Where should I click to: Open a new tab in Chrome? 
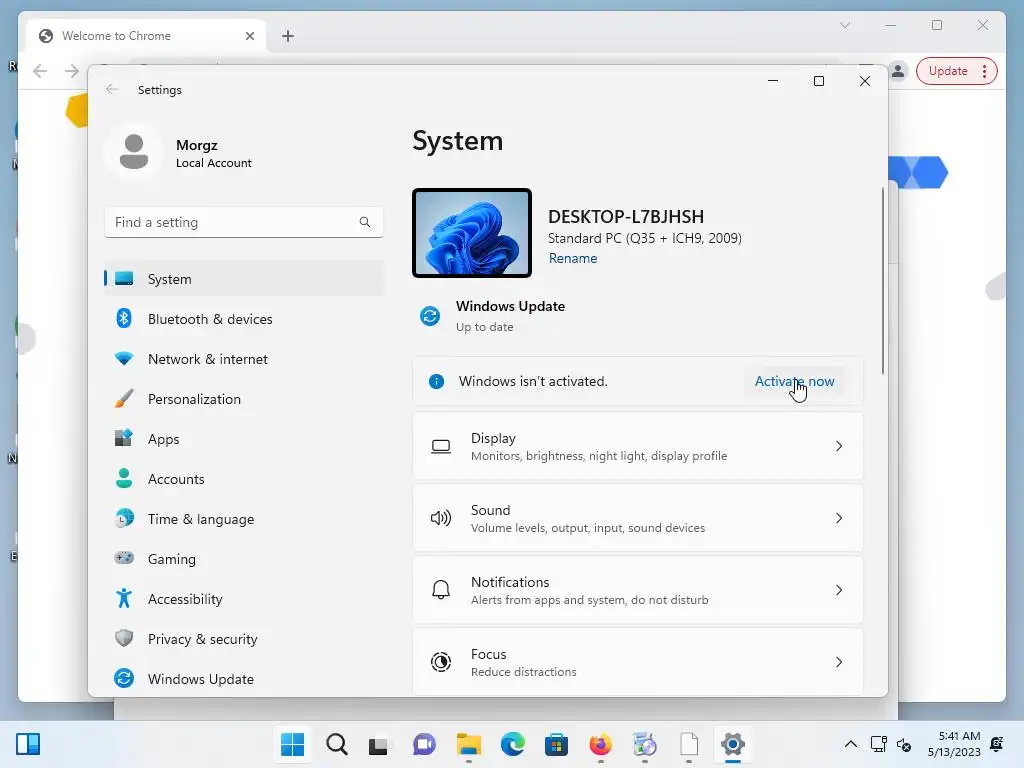288,36
